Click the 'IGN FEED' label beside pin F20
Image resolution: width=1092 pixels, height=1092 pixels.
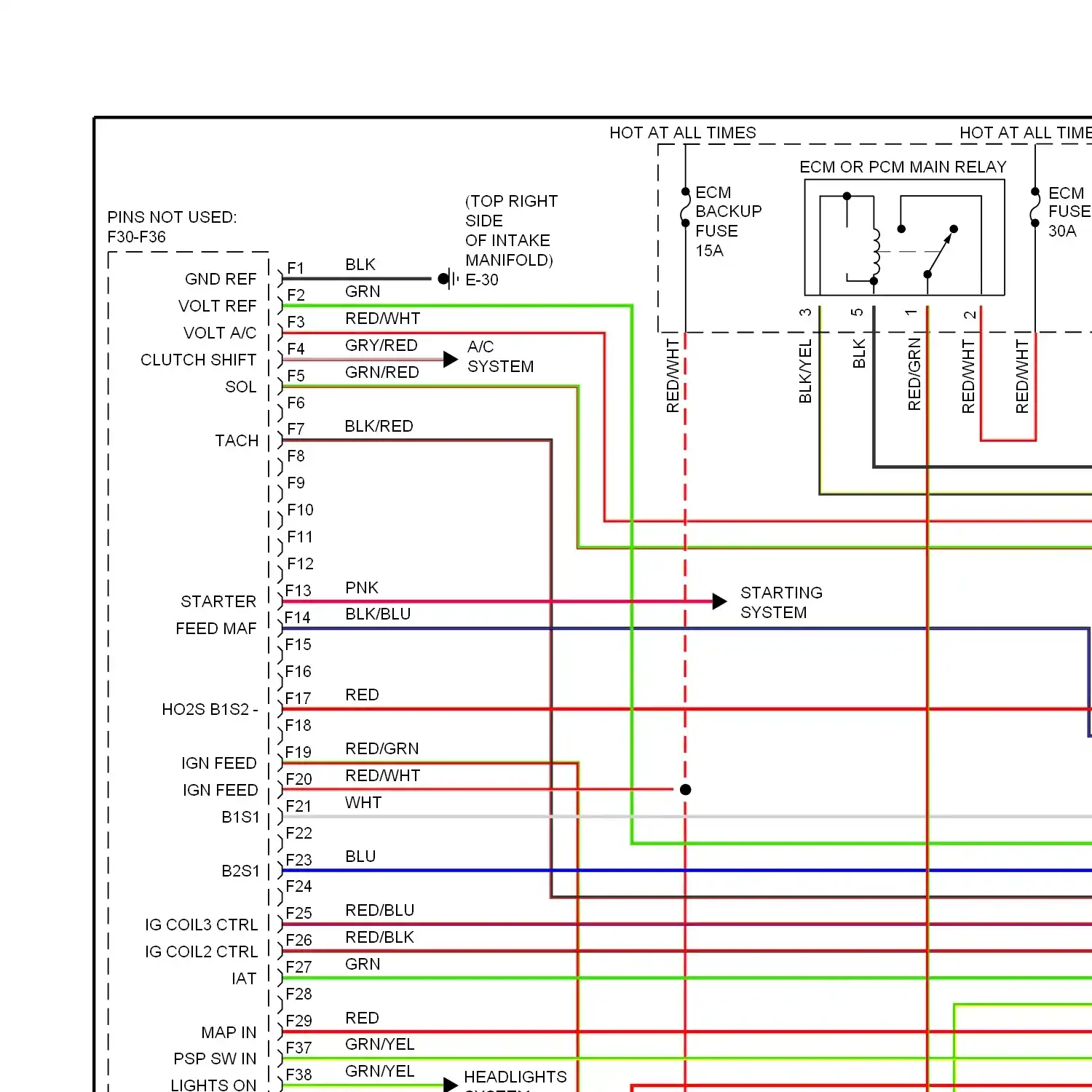pos(220,790)
